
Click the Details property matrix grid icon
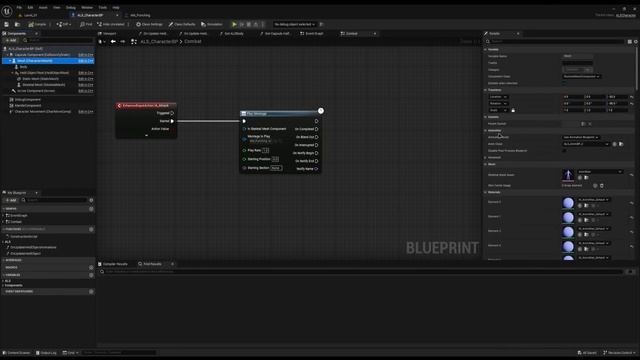(x=629, y=42)
